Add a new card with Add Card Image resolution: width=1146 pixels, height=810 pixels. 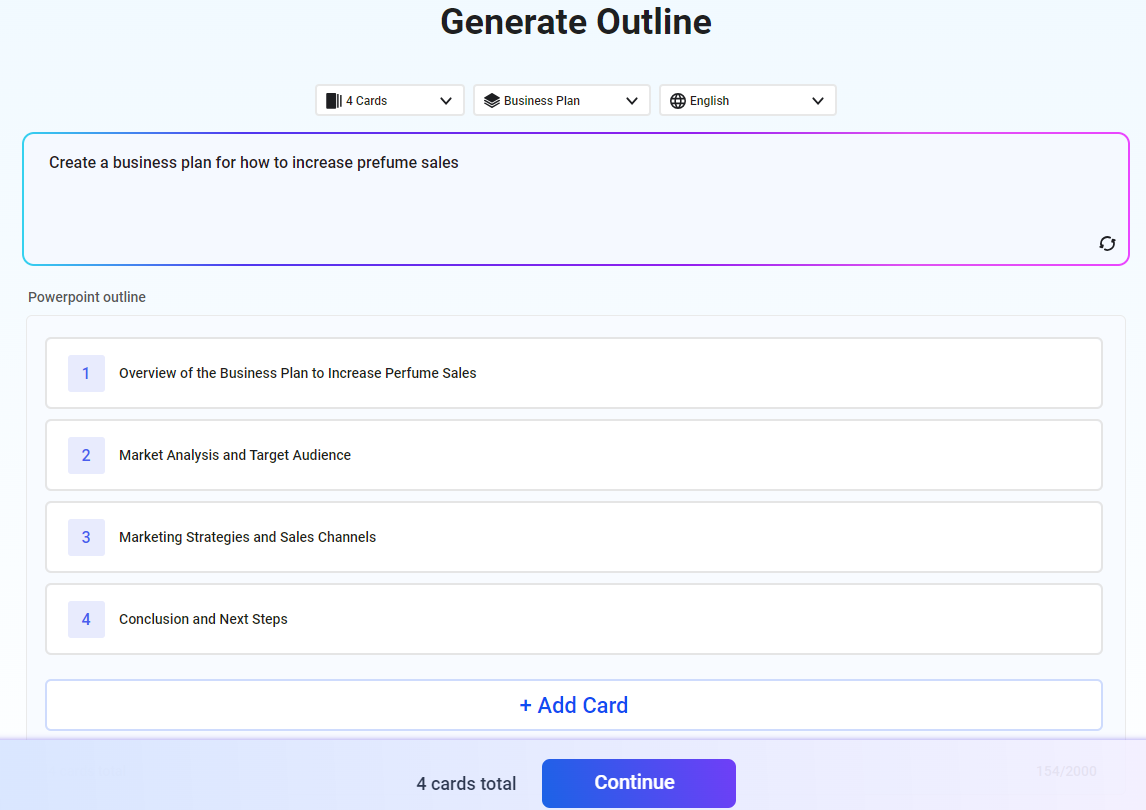click(574, 705)
